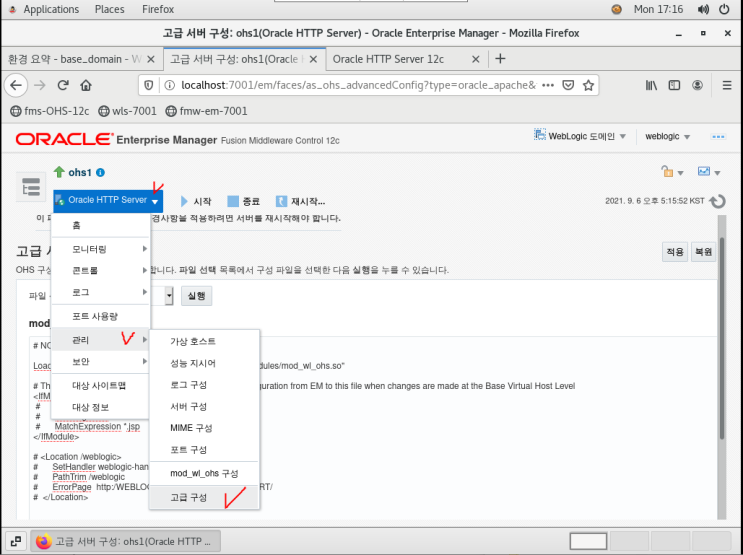Screen dimensions: 743x555
Task: Restart the server with 재시작 button
Action: (300, 201)
